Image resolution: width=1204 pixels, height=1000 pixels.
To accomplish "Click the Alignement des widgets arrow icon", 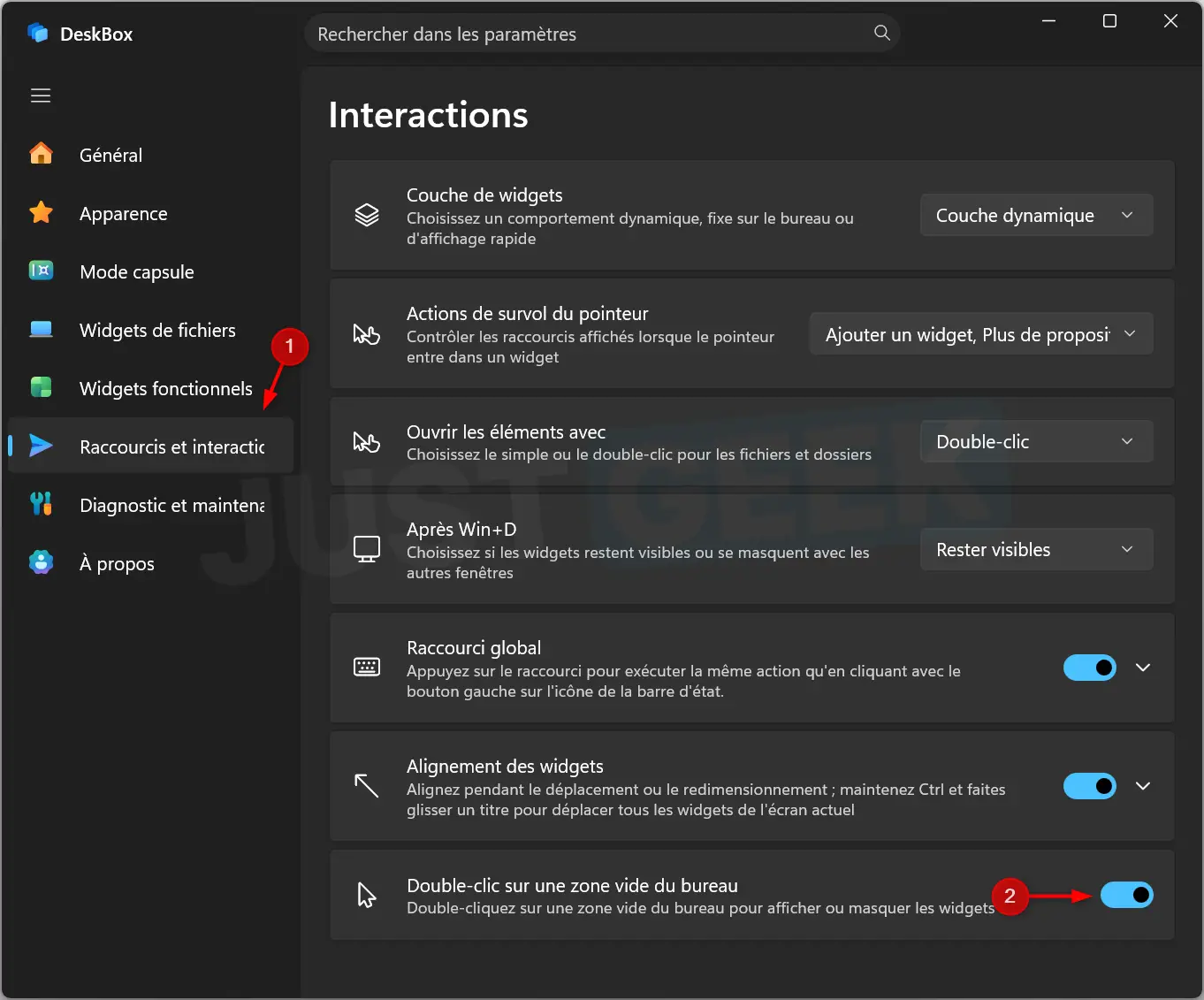I will click(367, 785).
